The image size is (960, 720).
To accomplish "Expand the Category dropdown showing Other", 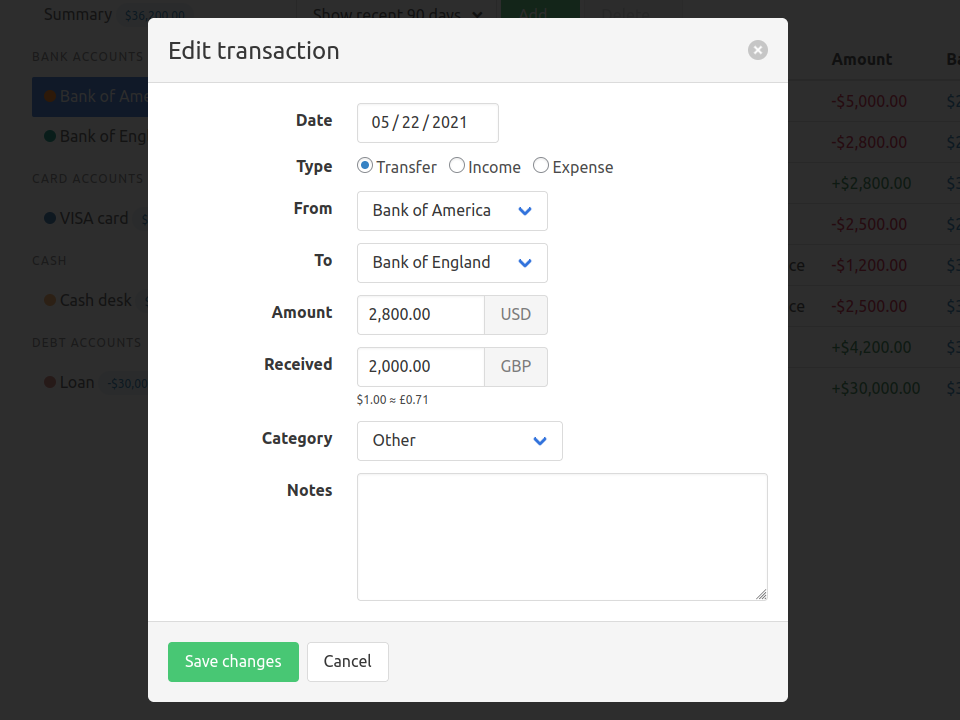I will [459, 441].
